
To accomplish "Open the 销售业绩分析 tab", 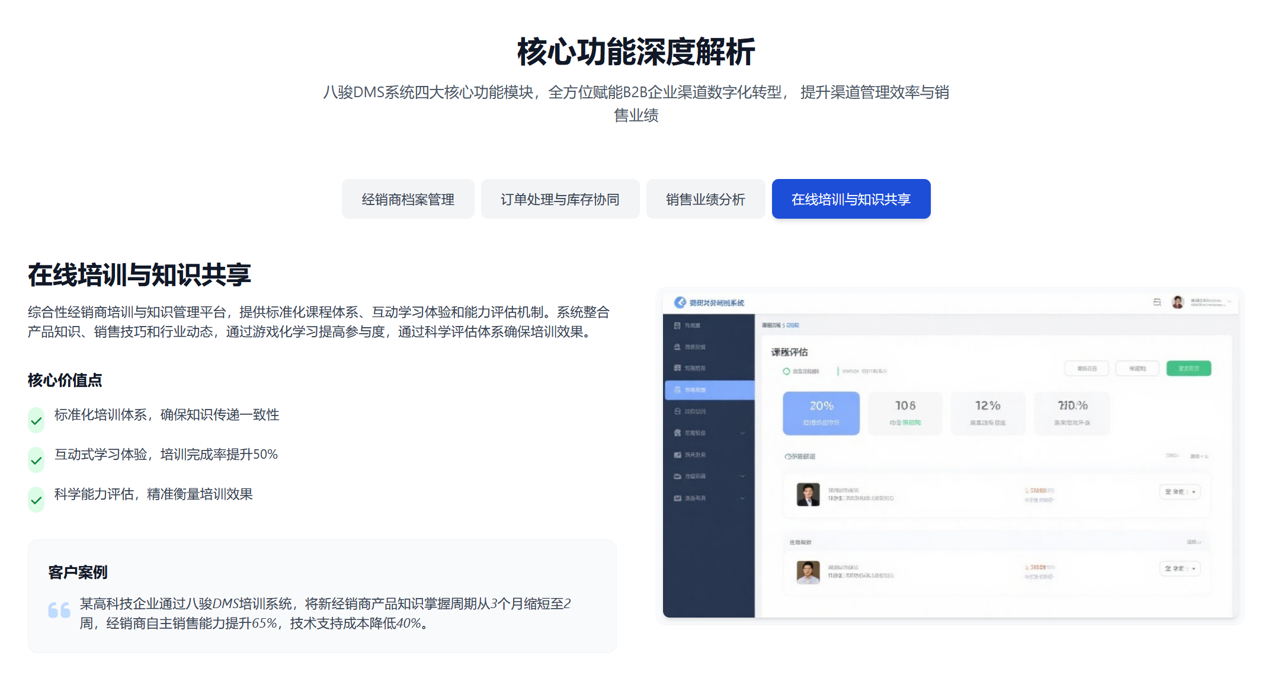I will [706, 199].
